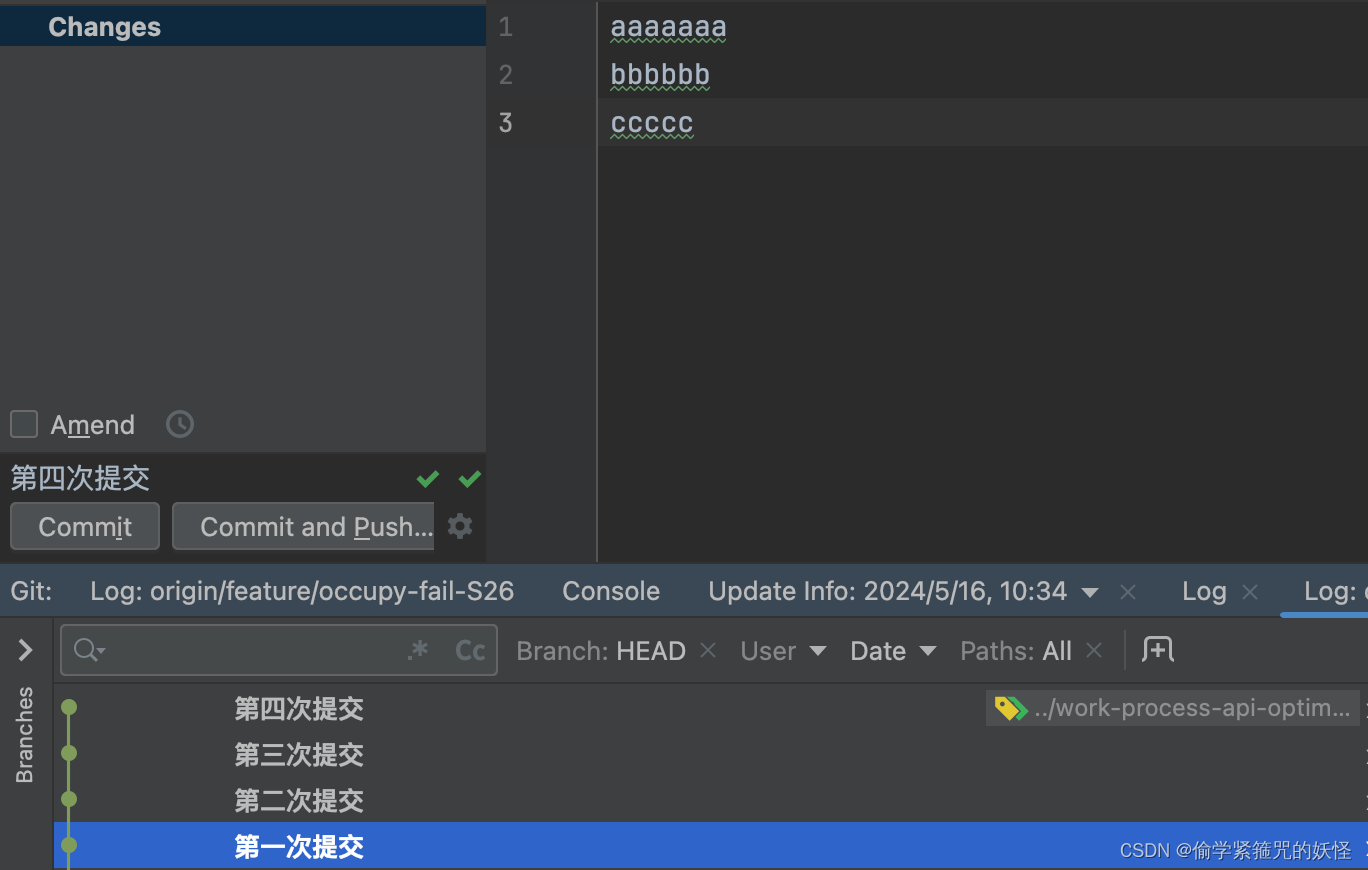Viewport: 1368px width, 870px height.
Task: Click the Branches vertical label
Action: coord(25,735)
